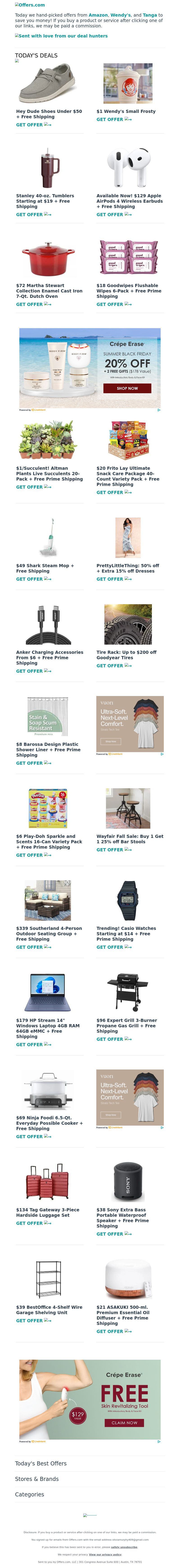
Task: Click GET OFFER under Hey Dude Shoes
Action: click(29, 125)
